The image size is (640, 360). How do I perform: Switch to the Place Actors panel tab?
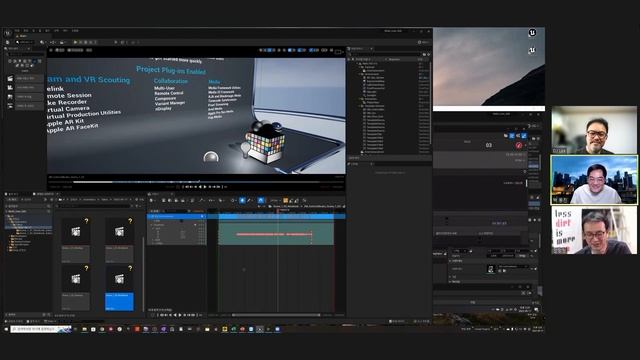pos(16,49)
